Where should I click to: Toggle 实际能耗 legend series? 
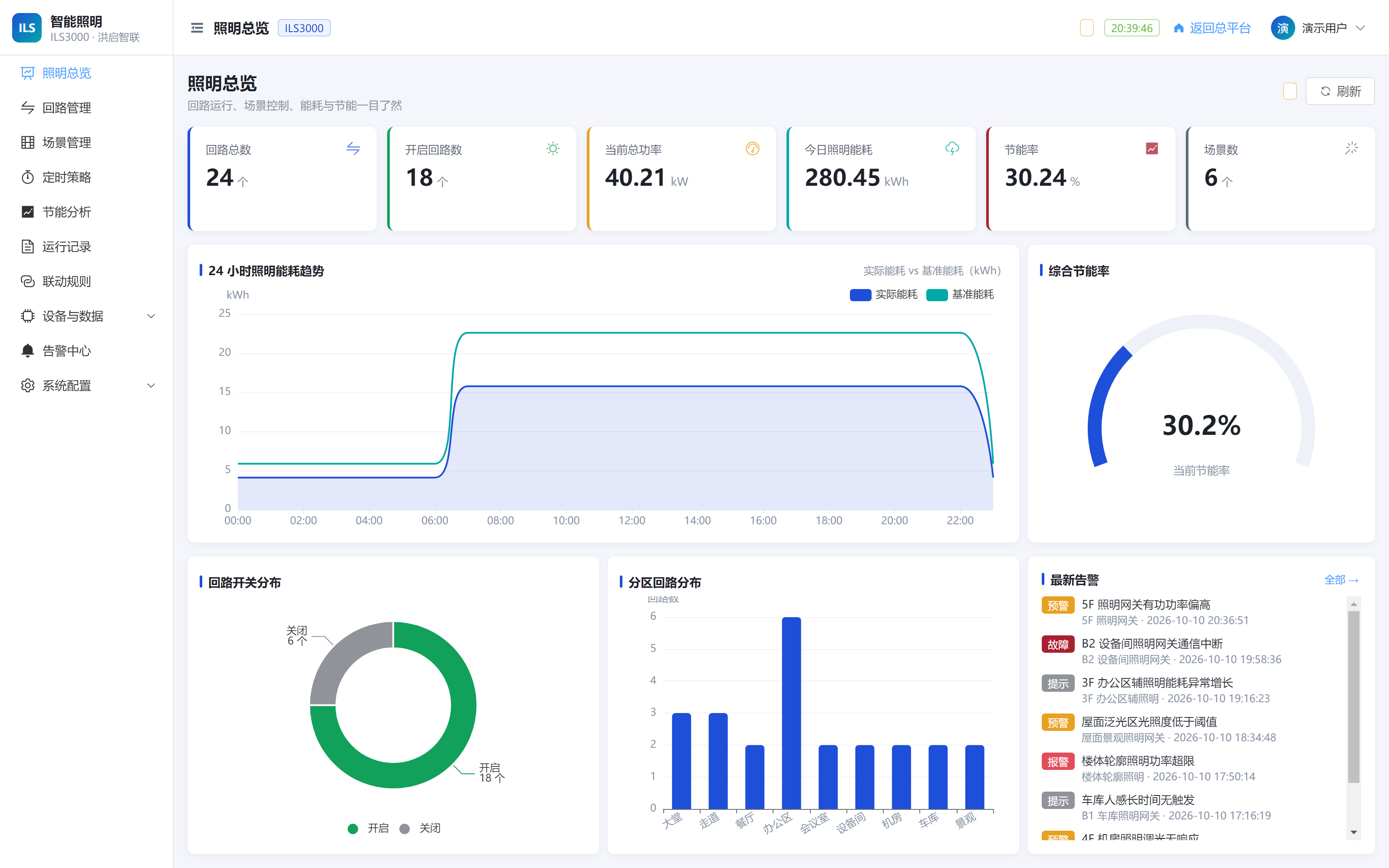pos(883,295)
